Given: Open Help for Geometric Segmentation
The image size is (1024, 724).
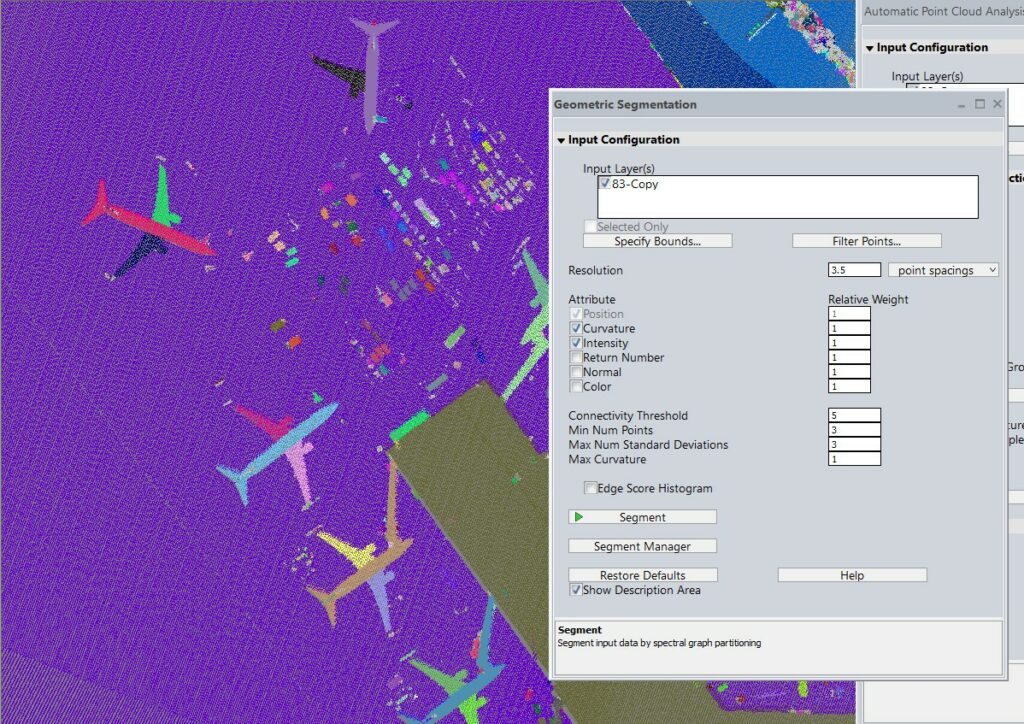Looking at the screenshot, I should tap(850, 574).
